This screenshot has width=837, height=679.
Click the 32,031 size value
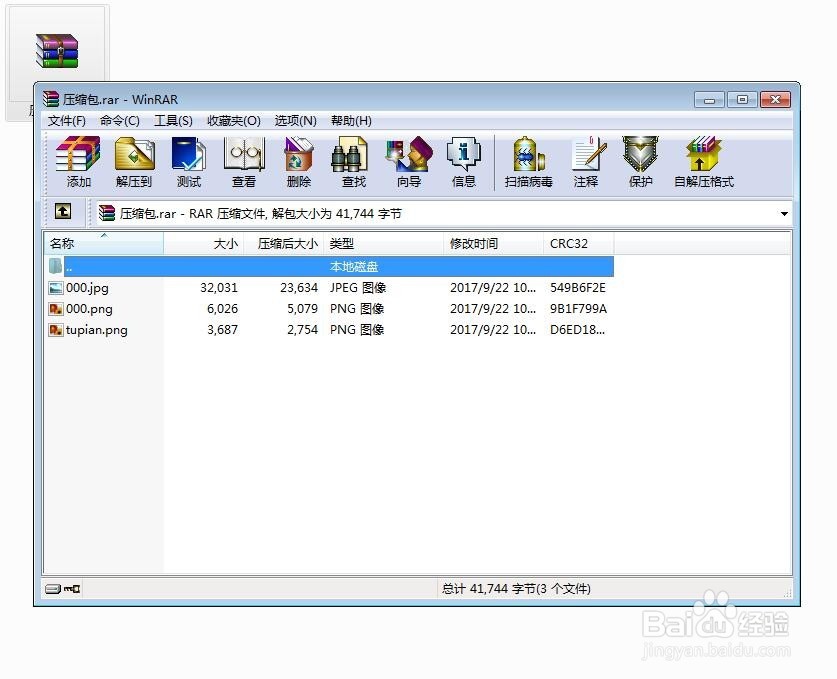click(219, 288)
